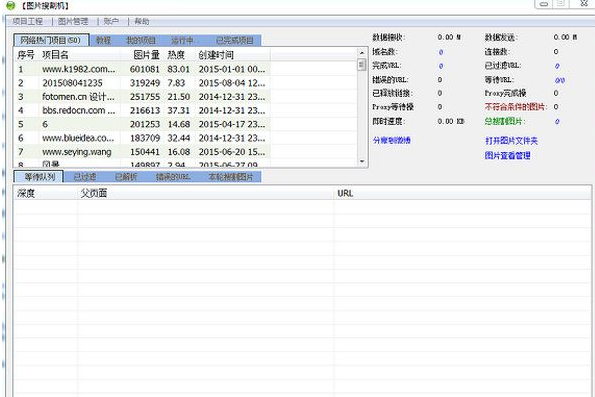Click the project list scrollbar thumb
The height and width of the screenshot is (397, 595).
pyautogui.click(x=362, y=65)
